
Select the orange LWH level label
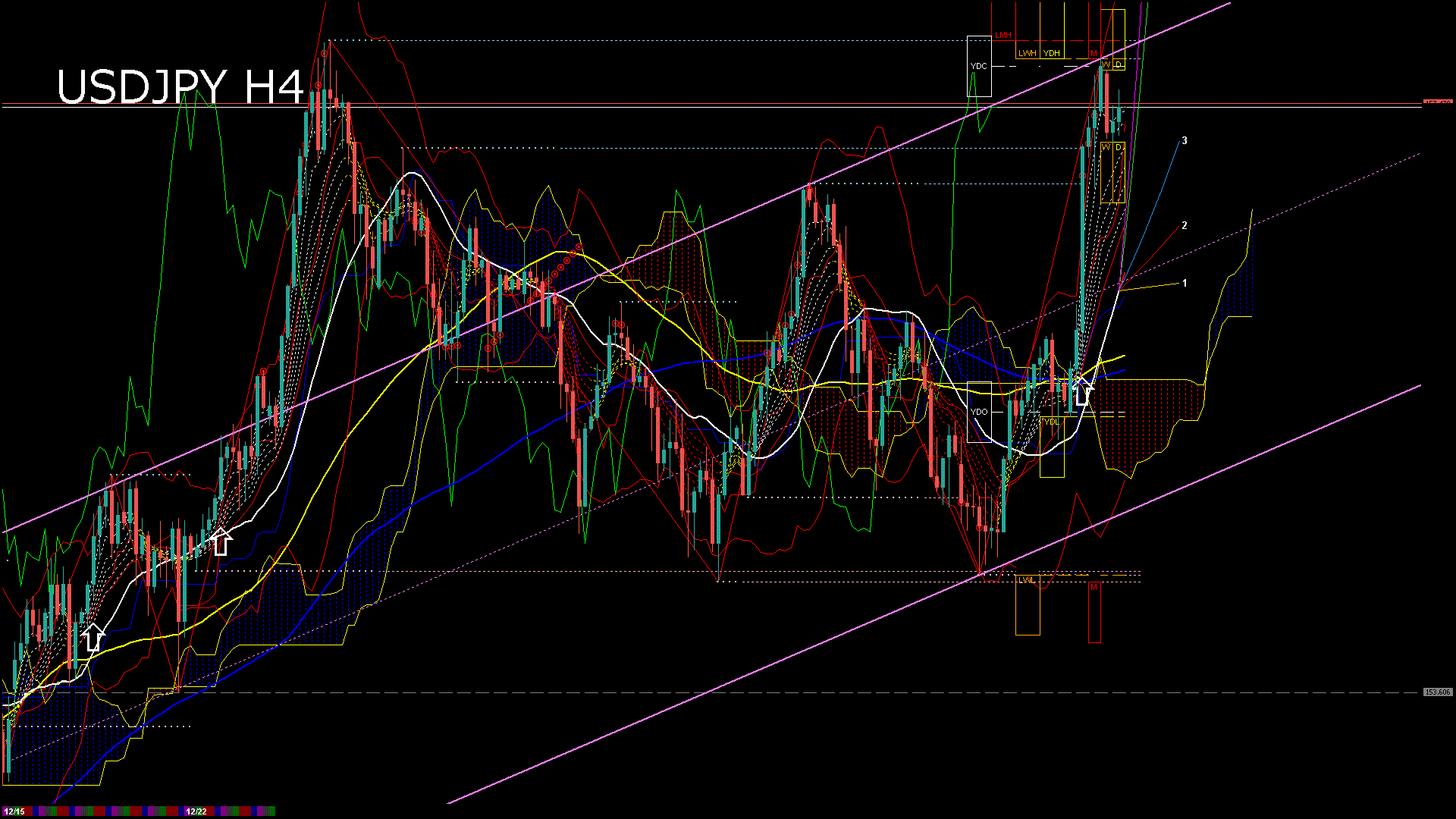1027,53
